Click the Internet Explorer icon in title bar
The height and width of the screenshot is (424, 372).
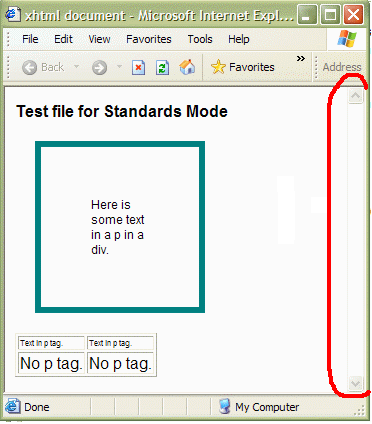(x=13, y=15)
